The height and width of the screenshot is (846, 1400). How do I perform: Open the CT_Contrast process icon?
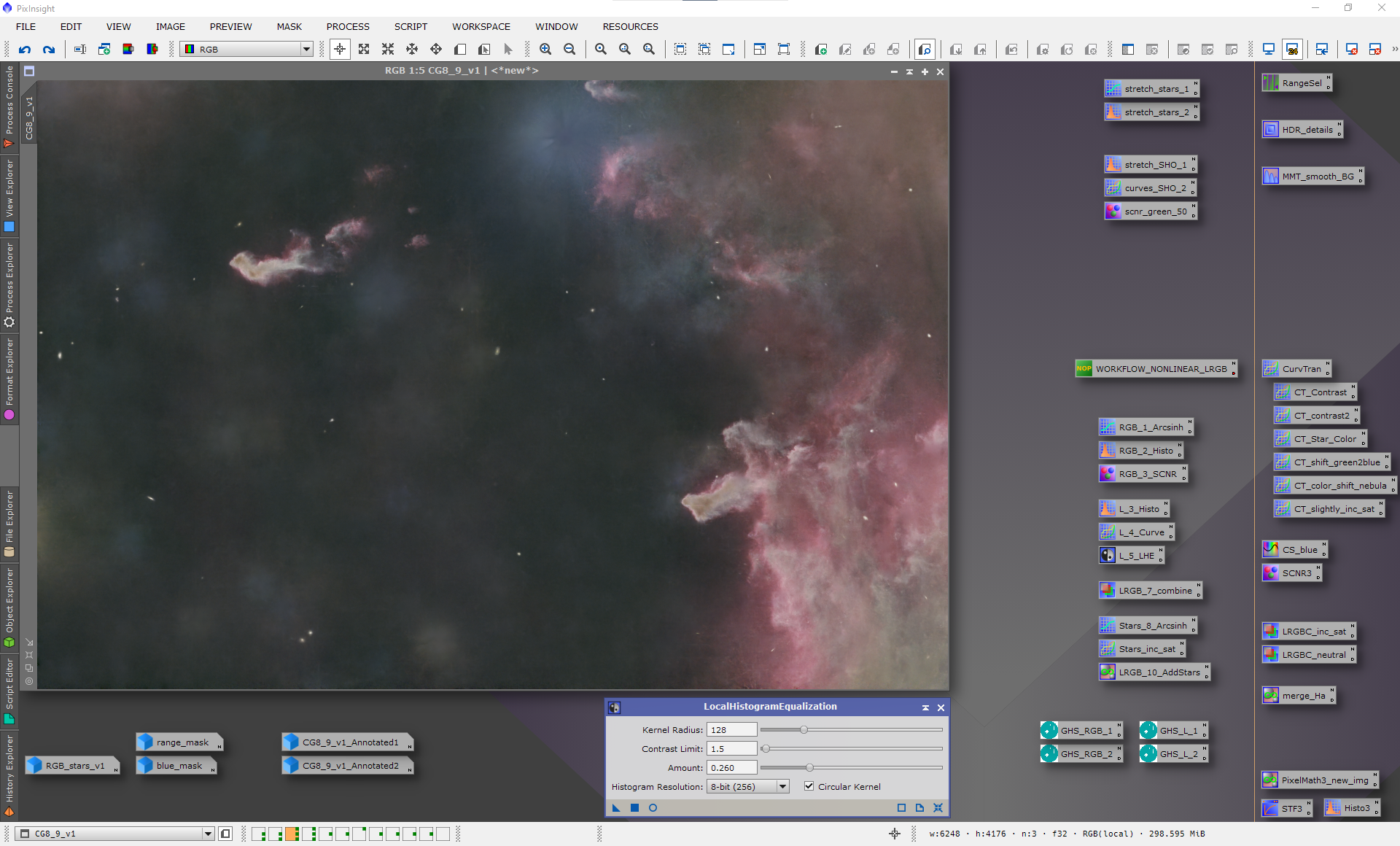click(1315, 392)
